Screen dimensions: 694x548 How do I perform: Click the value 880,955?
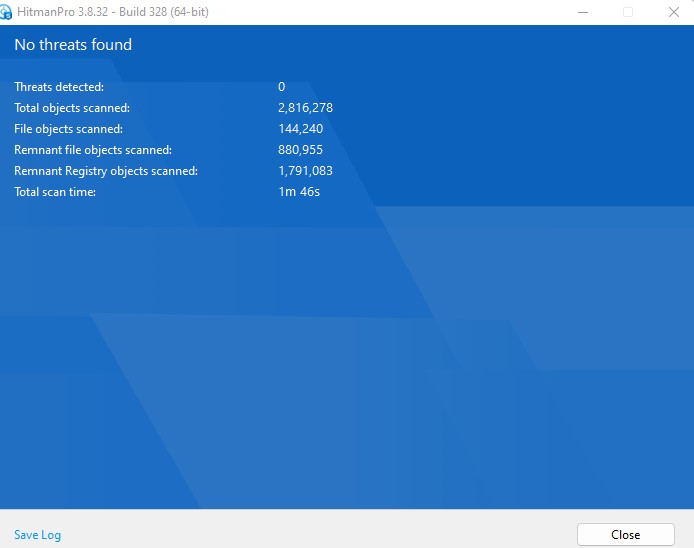pos(300,150)
